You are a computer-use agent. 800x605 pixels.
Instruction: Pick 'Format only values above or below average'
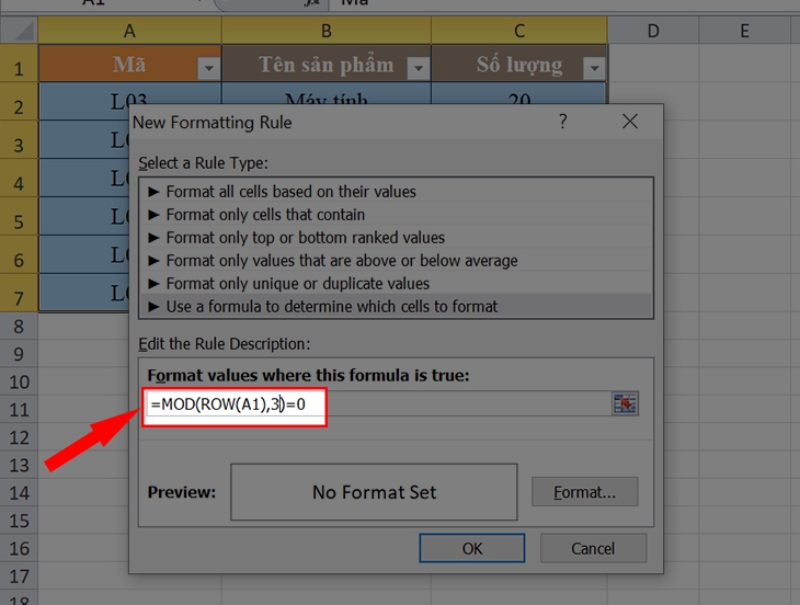click(341, 260)
